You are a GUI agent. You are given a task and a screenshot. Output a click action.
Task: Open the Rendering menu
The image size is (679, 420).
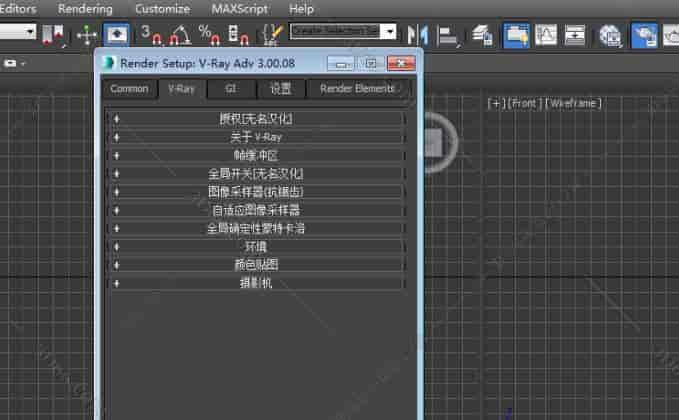point(85,8)
